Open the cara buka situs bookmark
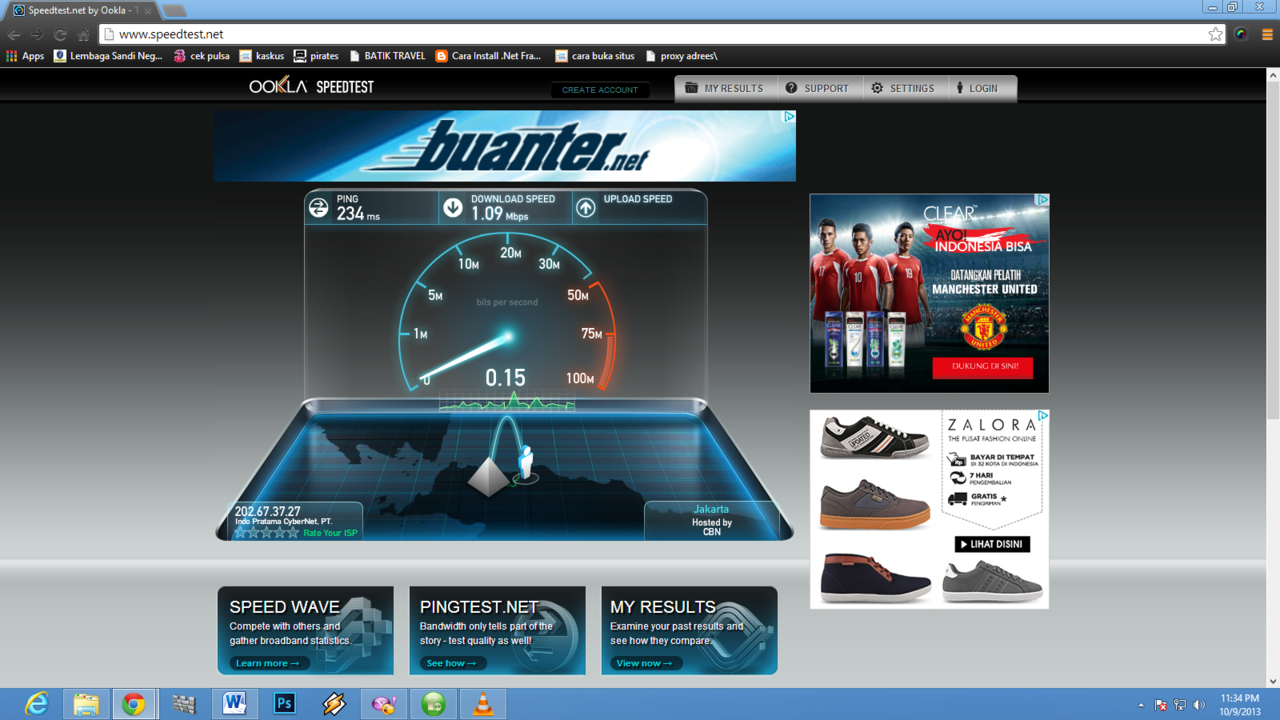The height and width of the screenshot is (720, 1280). [594, 56]
